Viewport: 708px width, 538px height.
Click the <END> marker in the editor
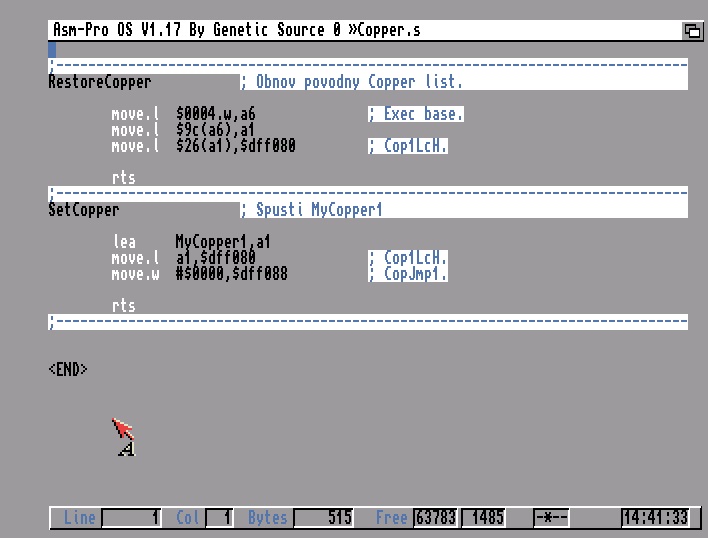[68, 370]
